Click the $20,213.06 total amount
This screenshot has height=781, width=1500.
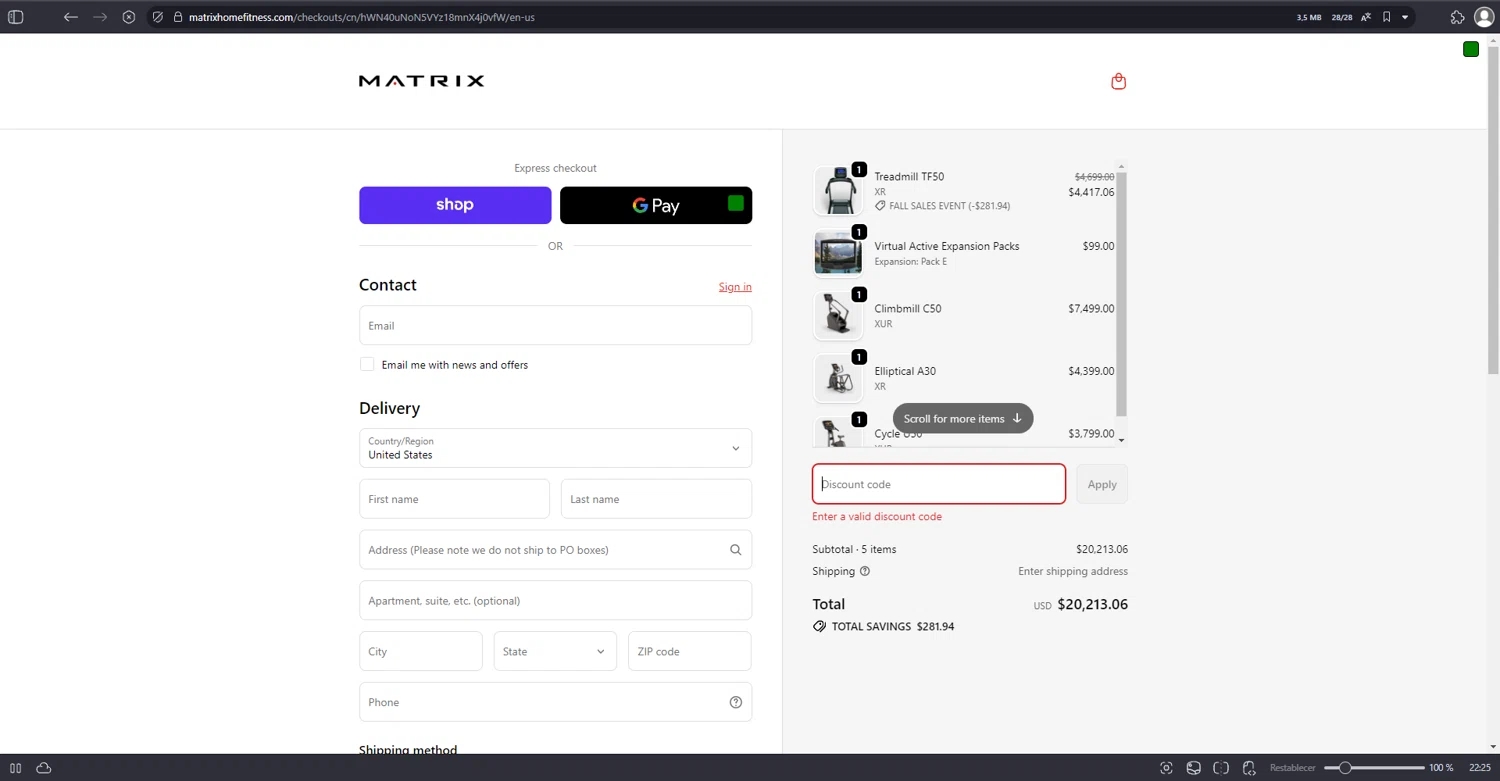click(1092, 605)
